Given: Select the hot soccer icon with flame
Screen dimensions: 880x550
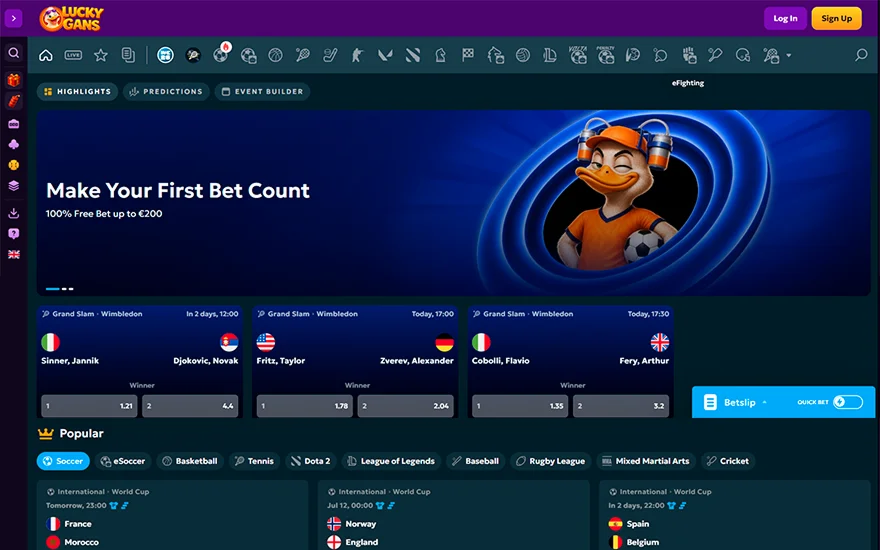Looking at the screenshot, I should coord(221,54).
